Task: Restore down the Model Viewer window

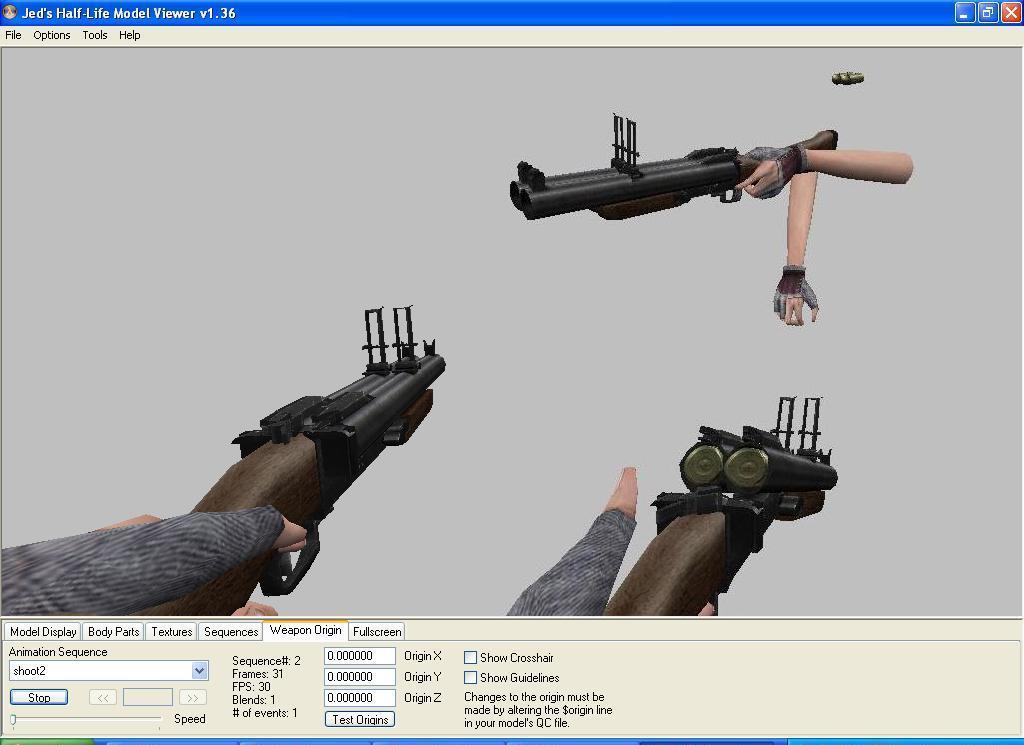Action: (988, 12)
